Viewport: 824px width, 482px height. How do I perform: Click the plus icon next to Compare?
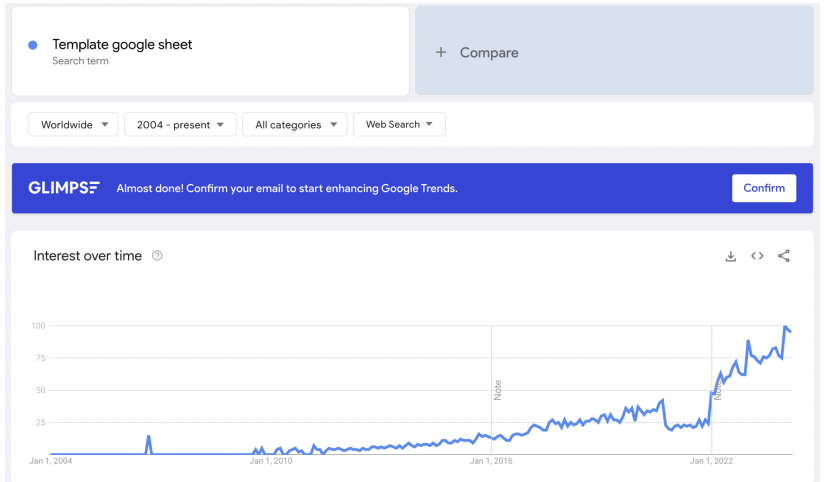(440, 52)
